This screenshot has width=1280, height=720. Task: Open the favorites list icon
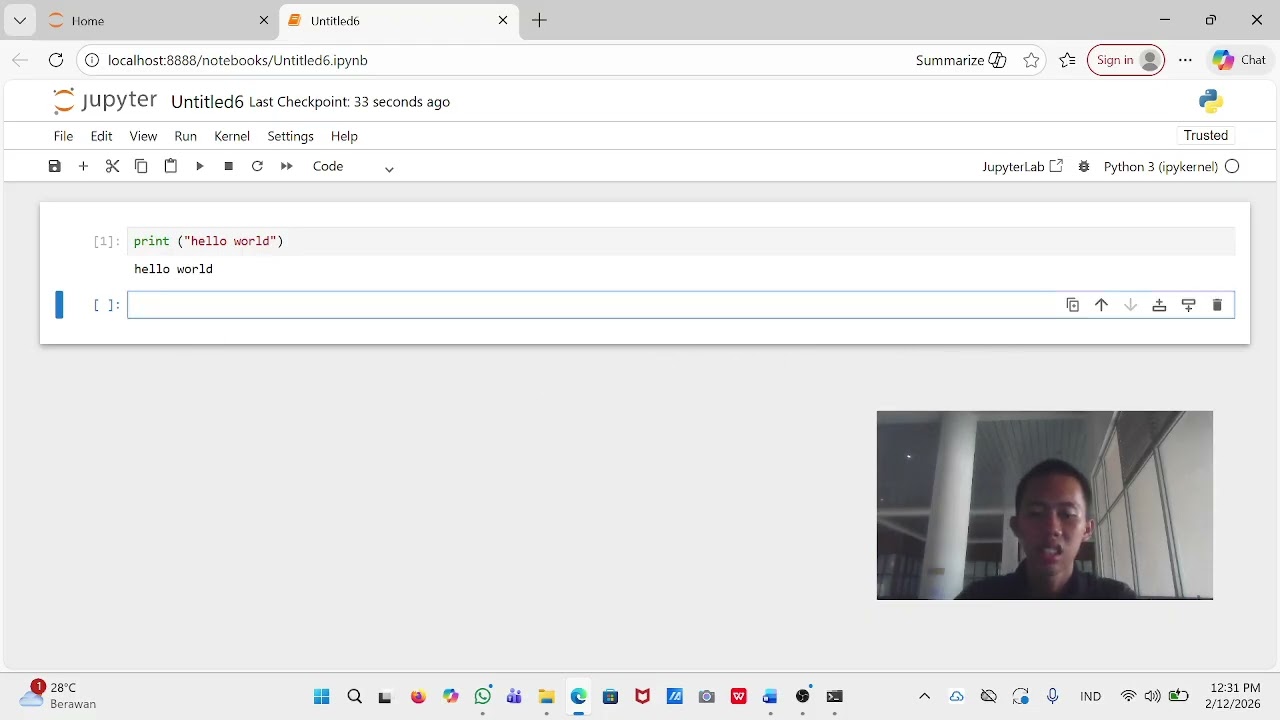[x=1067, y=60]
